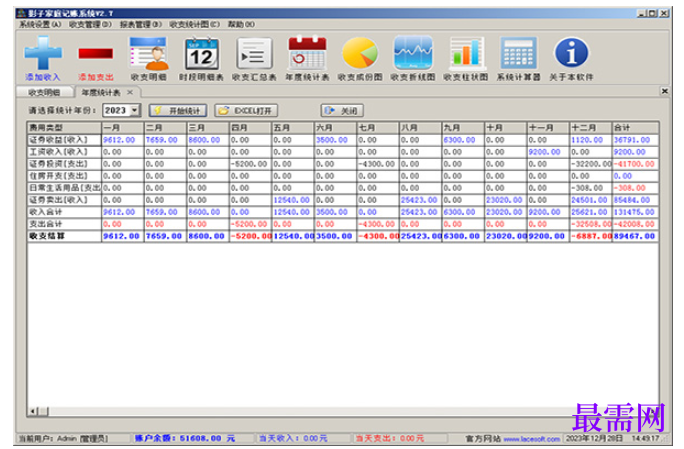Click the 十二月 column header
The image size is (684, 449).
pos(591,128)
